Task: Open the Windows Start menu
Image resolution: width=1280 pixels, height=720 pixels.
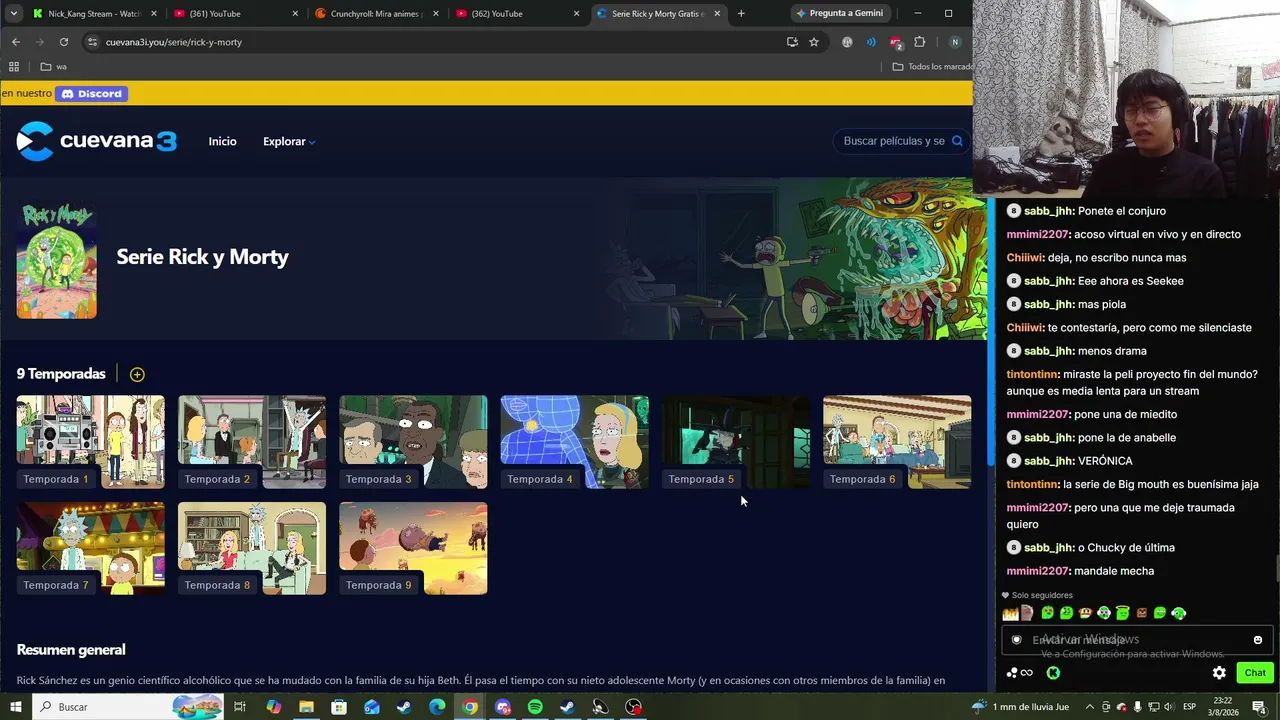Action: (16, 707)
